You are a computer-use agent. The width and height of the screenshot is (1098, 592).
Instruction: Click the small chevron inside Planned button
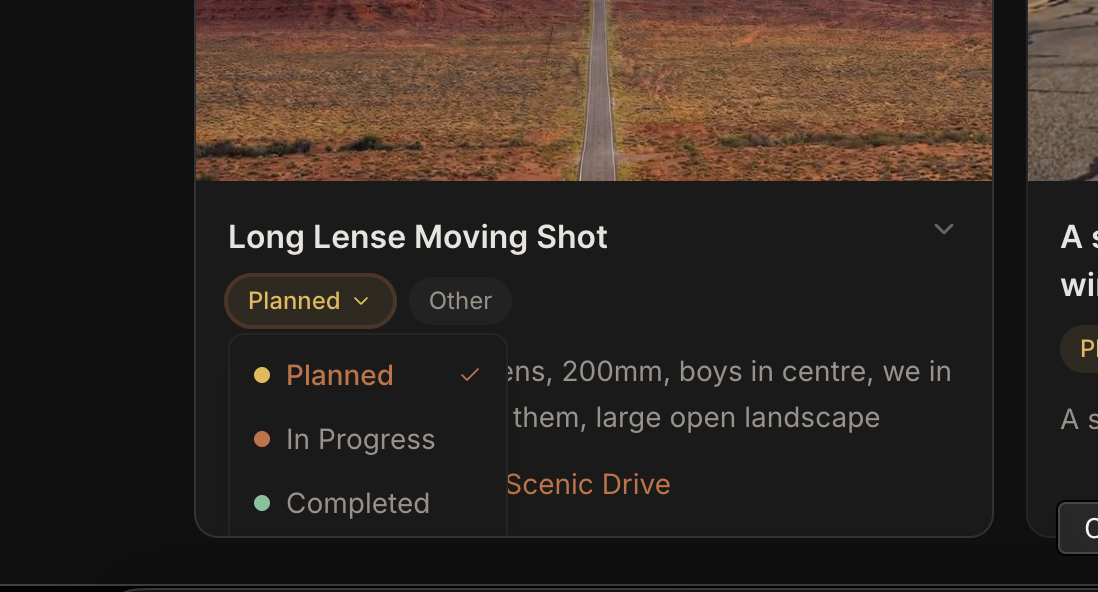[x=362, y=301]
